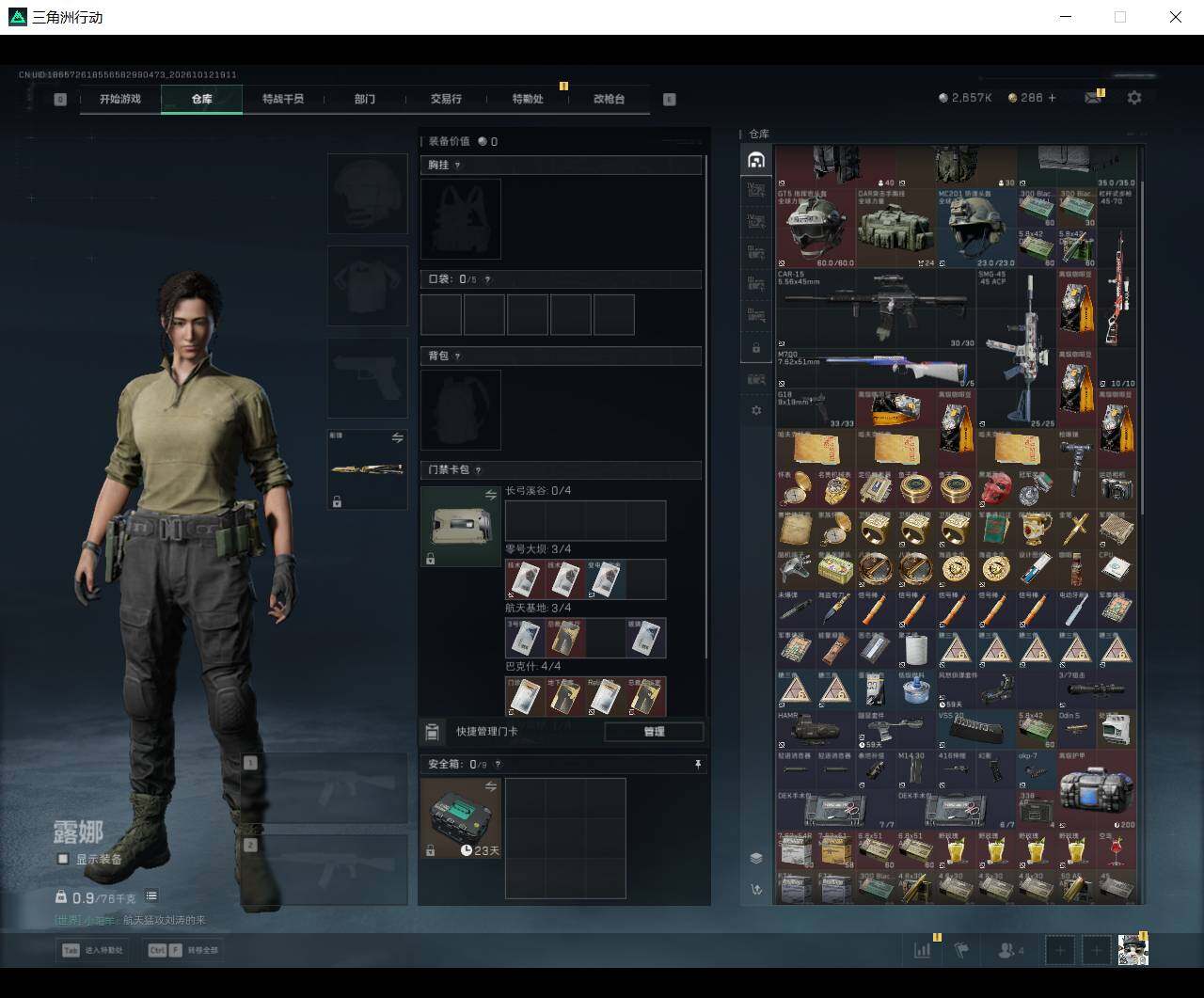Open the mail inbox envelope icon
This screenshot has height=998, width=1204.
[1092, 98]
